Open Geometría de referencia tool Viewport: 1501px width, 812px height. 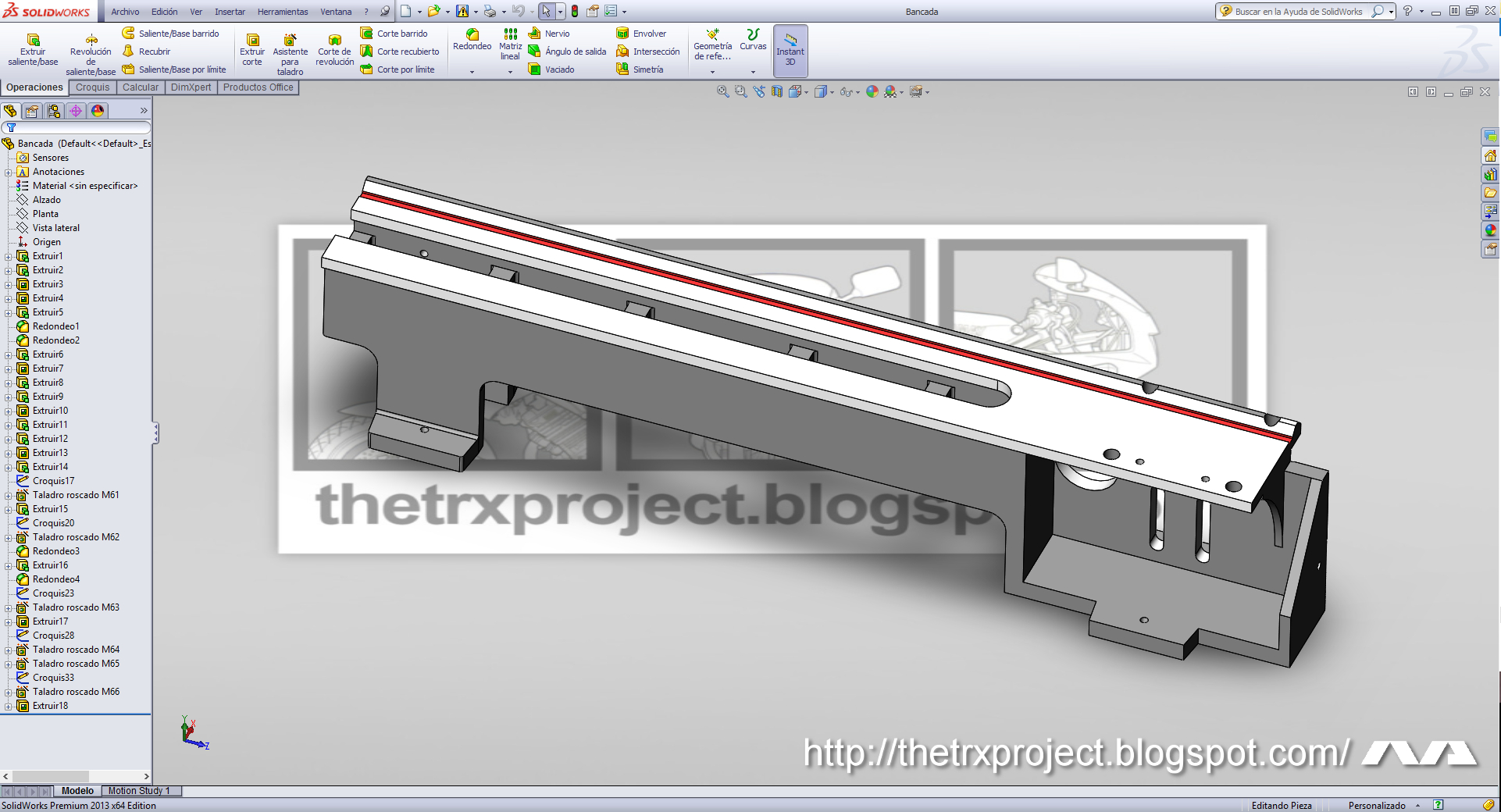[x=712, y=45]
